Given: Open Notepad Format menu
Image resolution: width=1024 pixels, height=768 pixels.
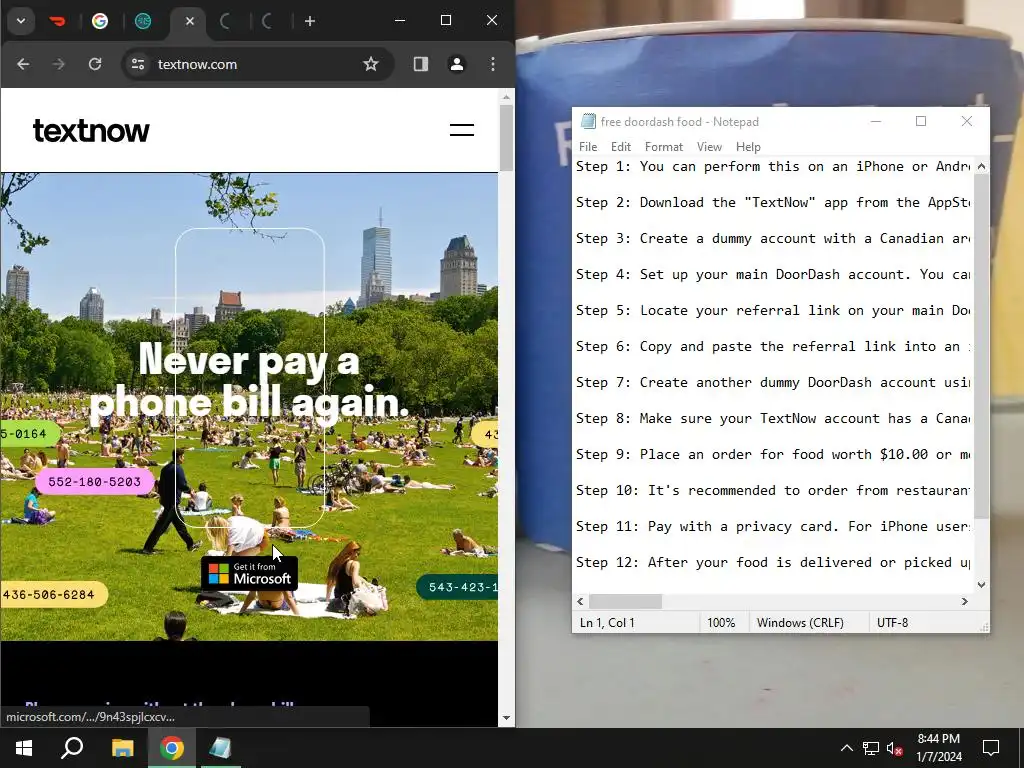Looking at the screenshot, I should (x=664, y=147).
